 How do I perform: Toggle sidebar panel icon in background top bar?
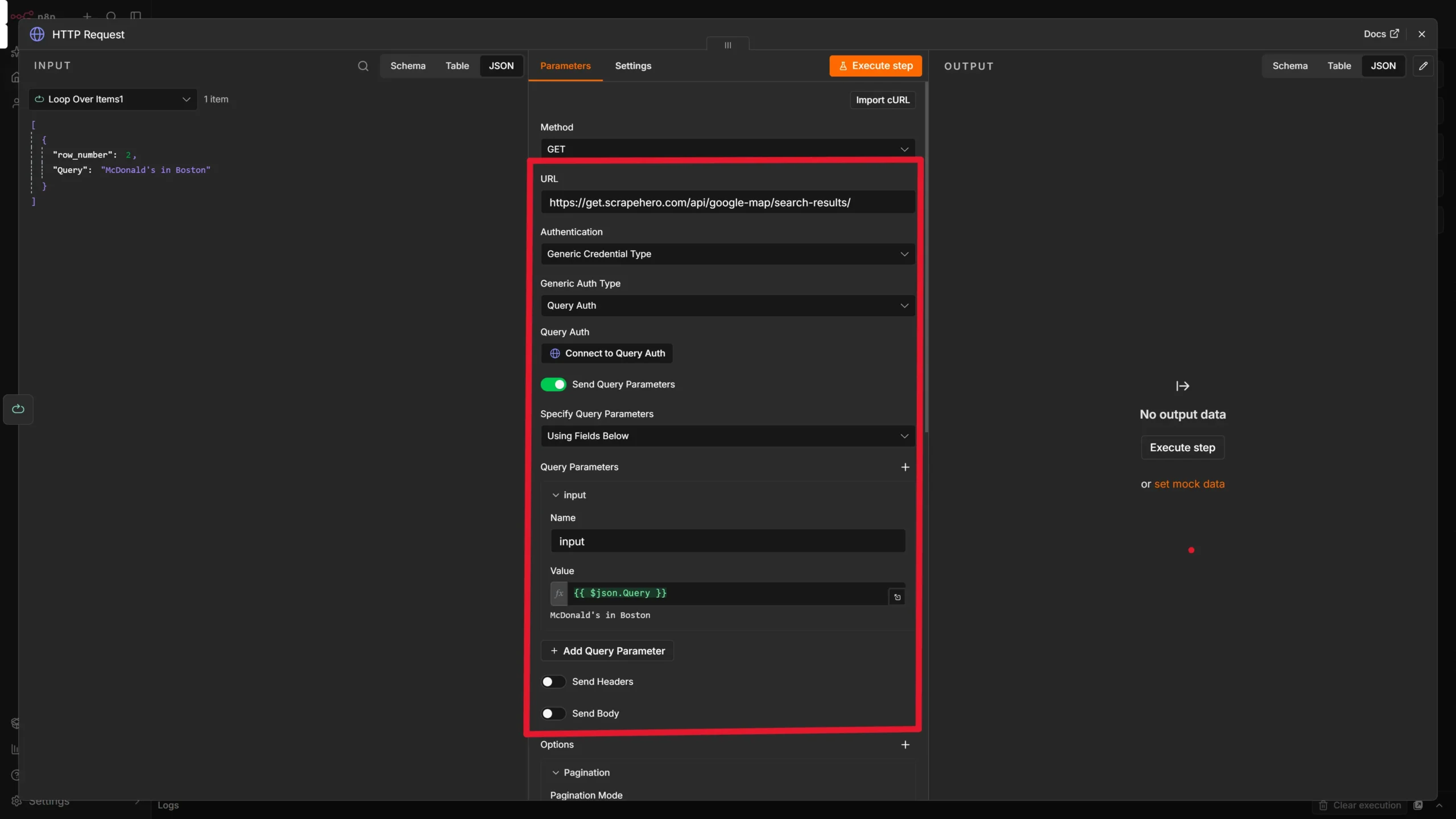pos(135,16)
